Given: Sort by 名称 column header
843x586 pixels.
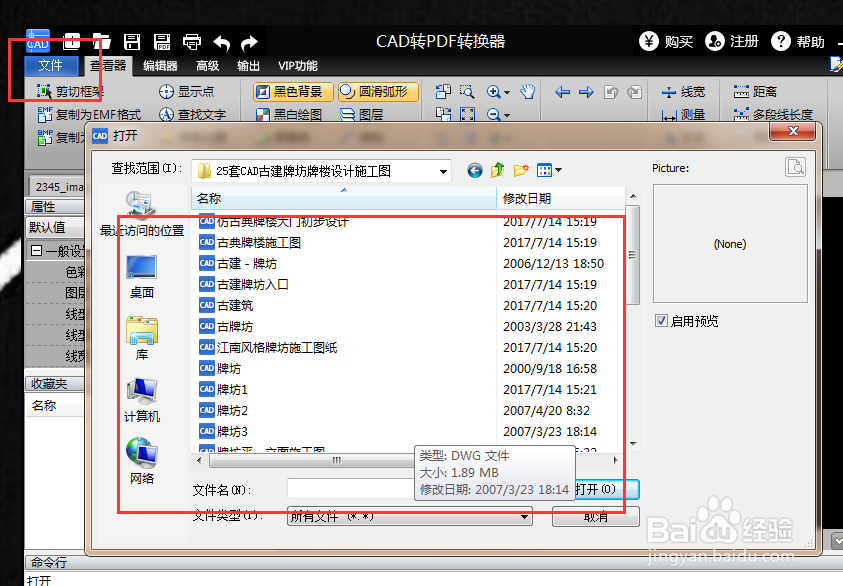Looking at the screenshot, I should pyautogui.click(x=344, y=198).
